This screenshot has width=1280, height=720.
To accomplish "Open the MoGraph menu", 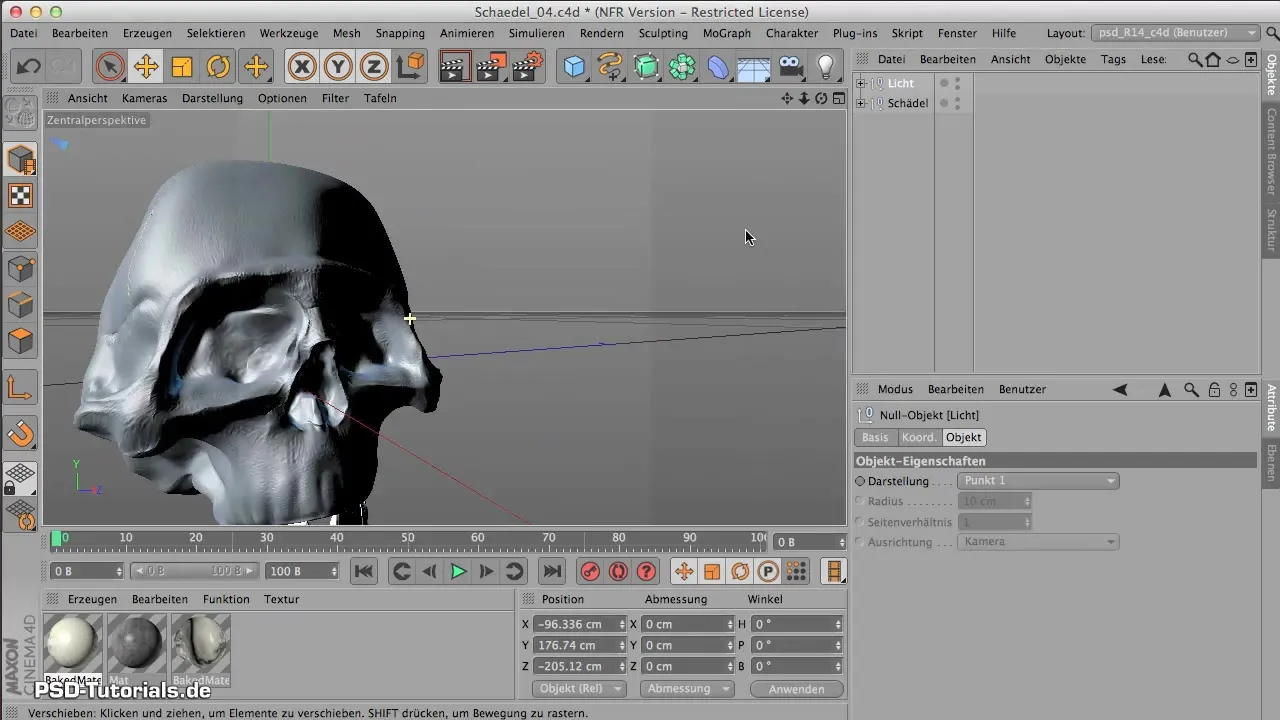I will 727,33.
